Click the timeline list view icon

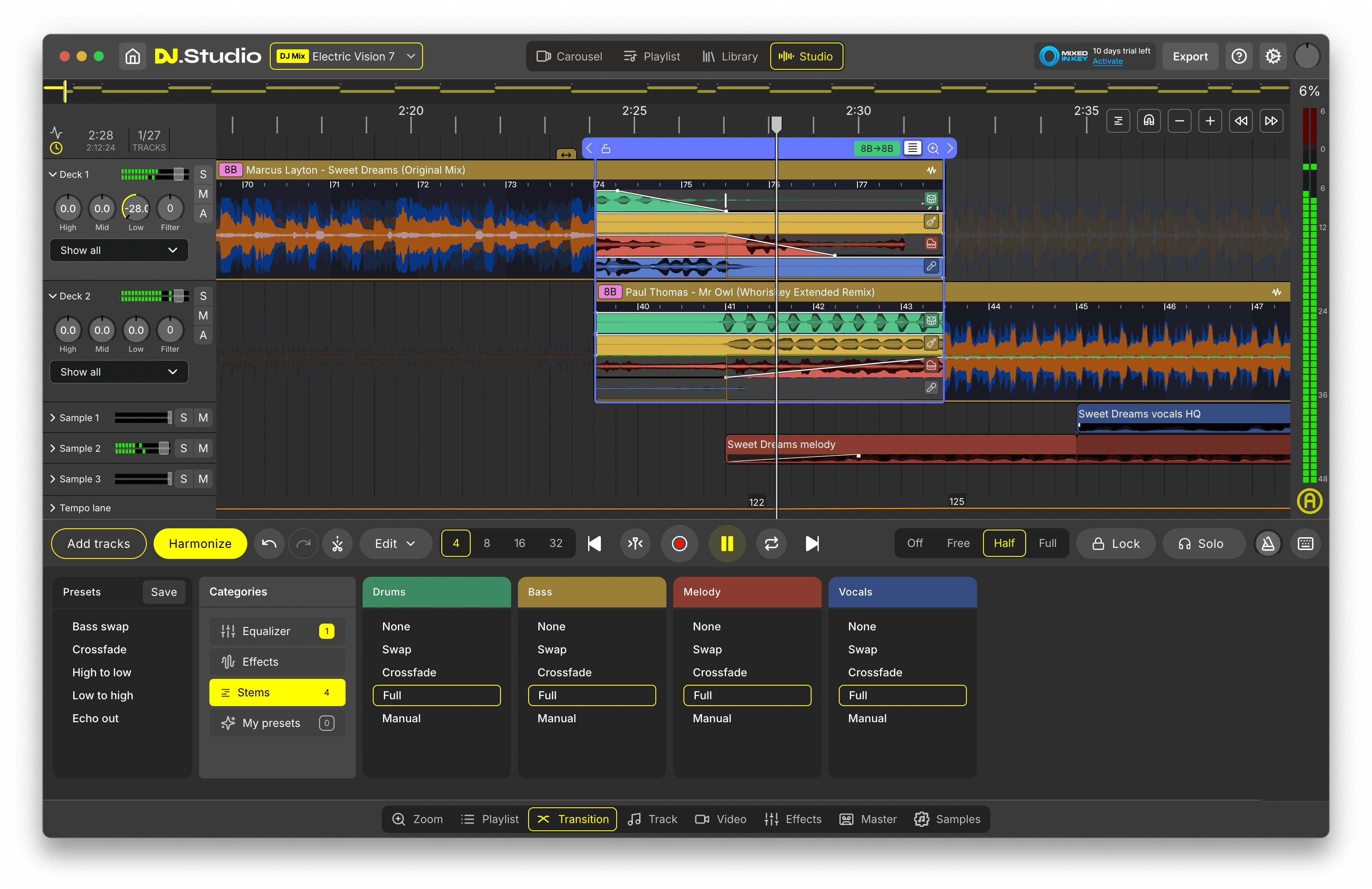point(1118,120)
